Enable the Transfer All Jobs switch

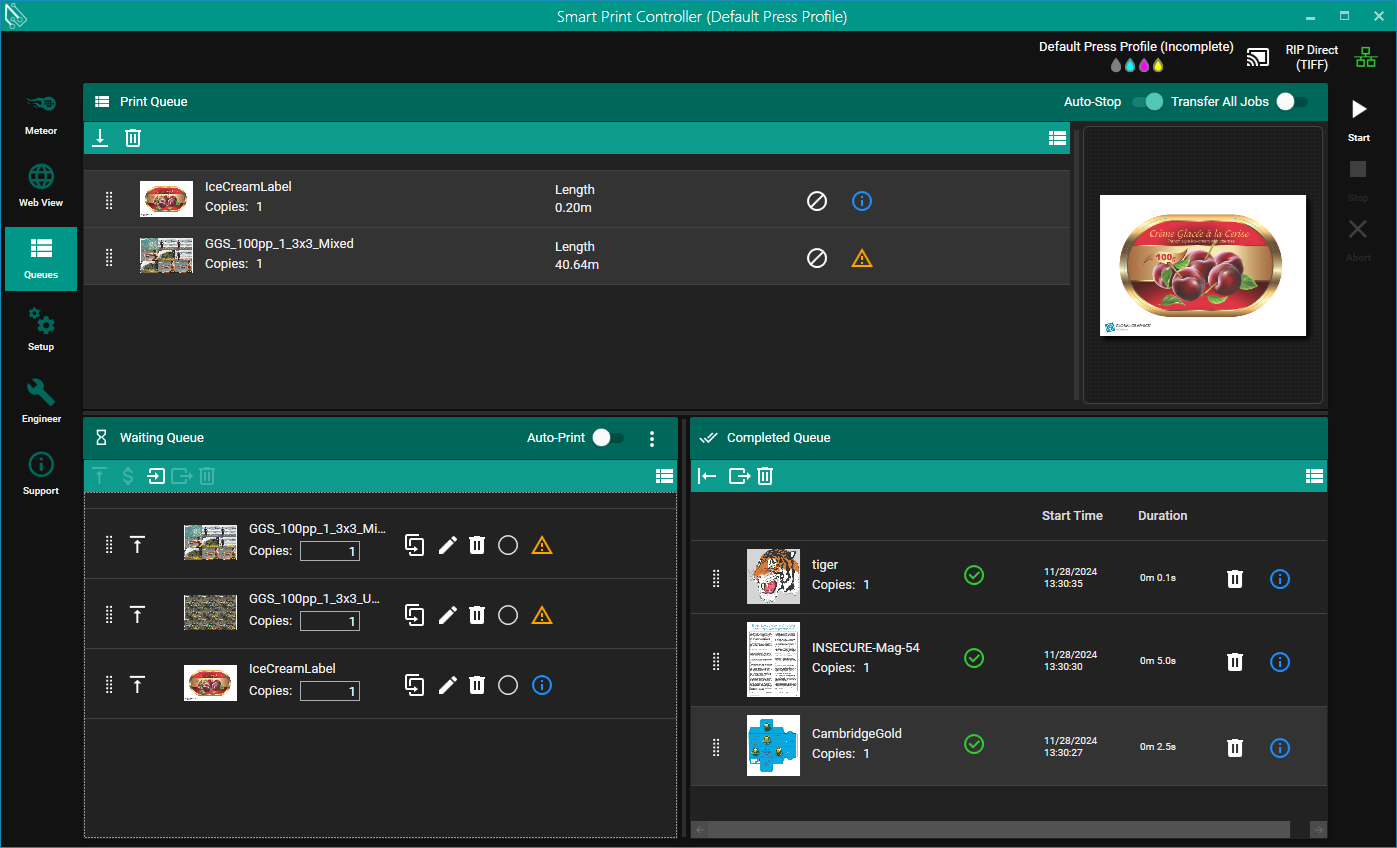(1291, 102)
